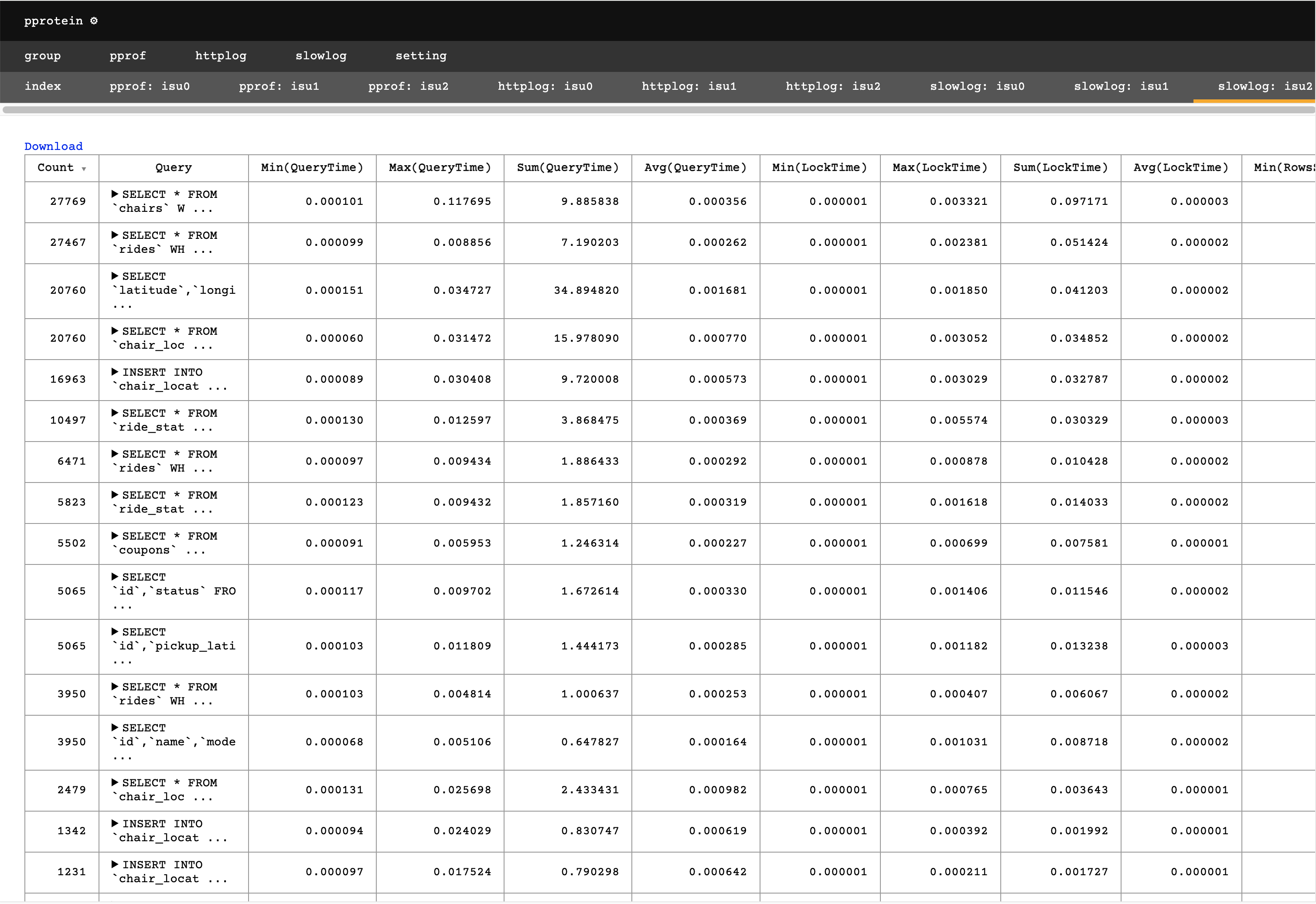1316x904 pixels.
Task: Sort by Min(QueryTime) column header
Action: pyautogui.click(x=312, y=168)
